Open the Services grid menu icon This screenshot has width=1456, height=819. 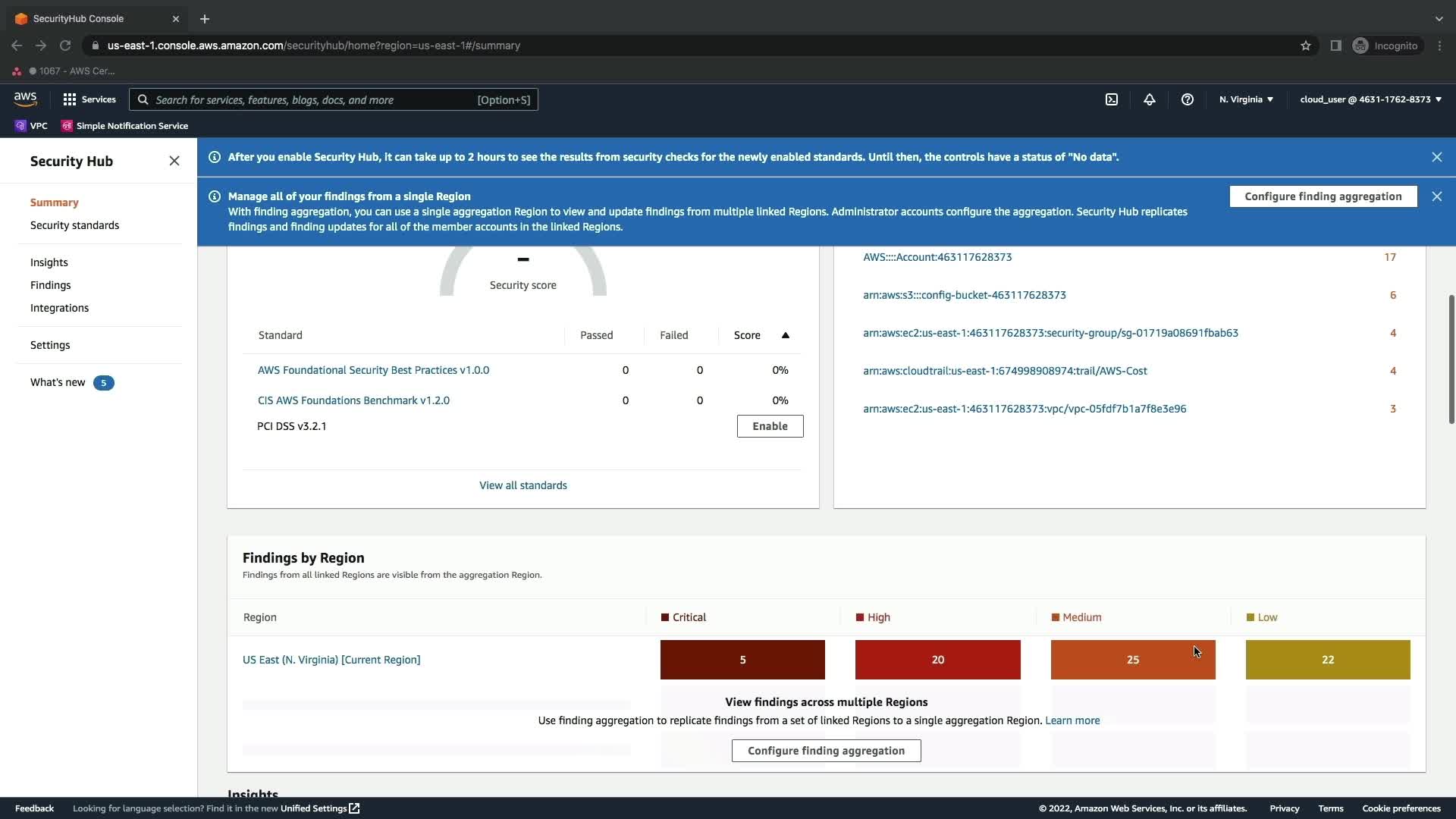pos(70,99)
